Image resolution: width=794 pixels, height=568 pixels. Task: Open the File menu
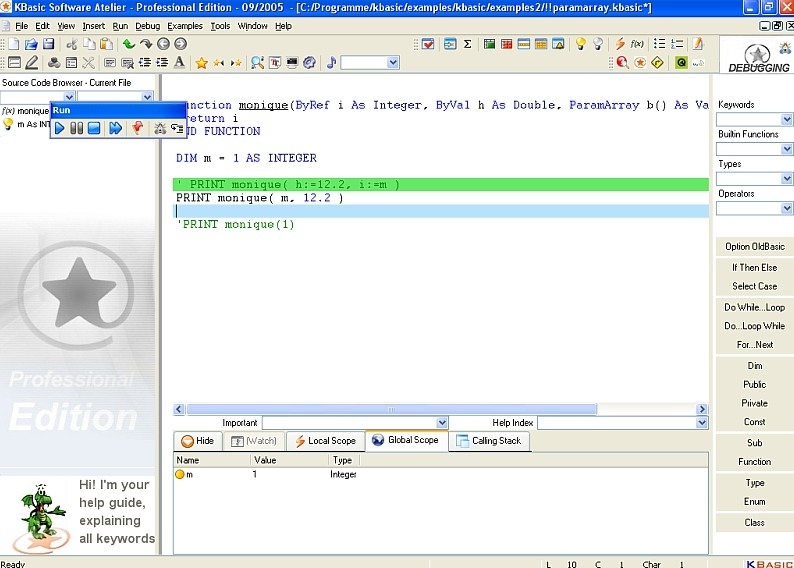(x=21, y=26)
